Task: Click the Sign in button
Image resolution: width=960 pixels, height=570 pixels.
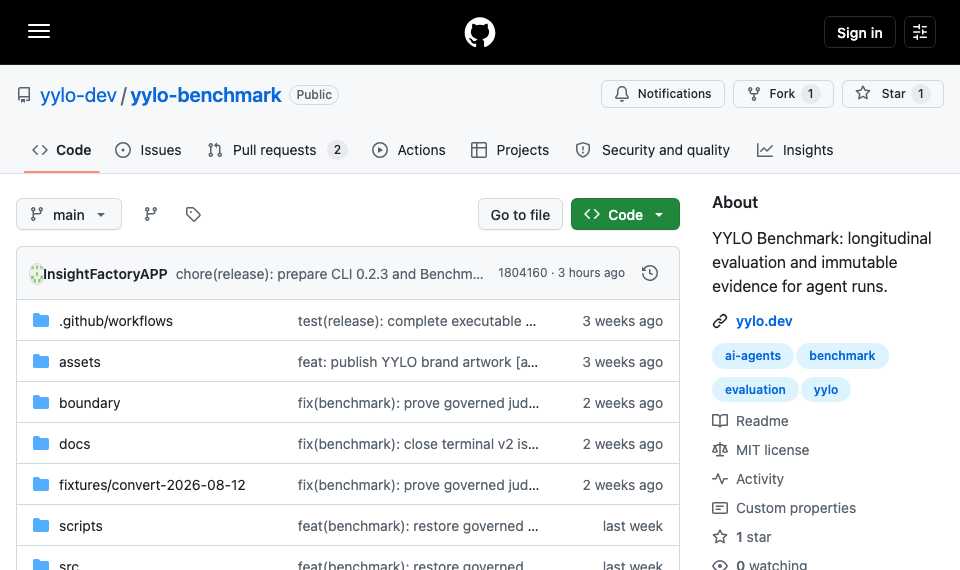Action: coord(860,32)
